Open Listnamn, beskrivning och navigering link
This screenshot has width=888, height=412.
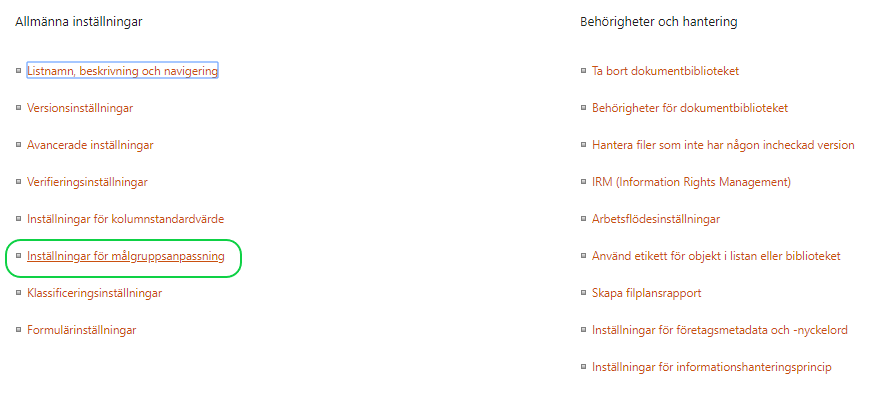click(122, 71)
